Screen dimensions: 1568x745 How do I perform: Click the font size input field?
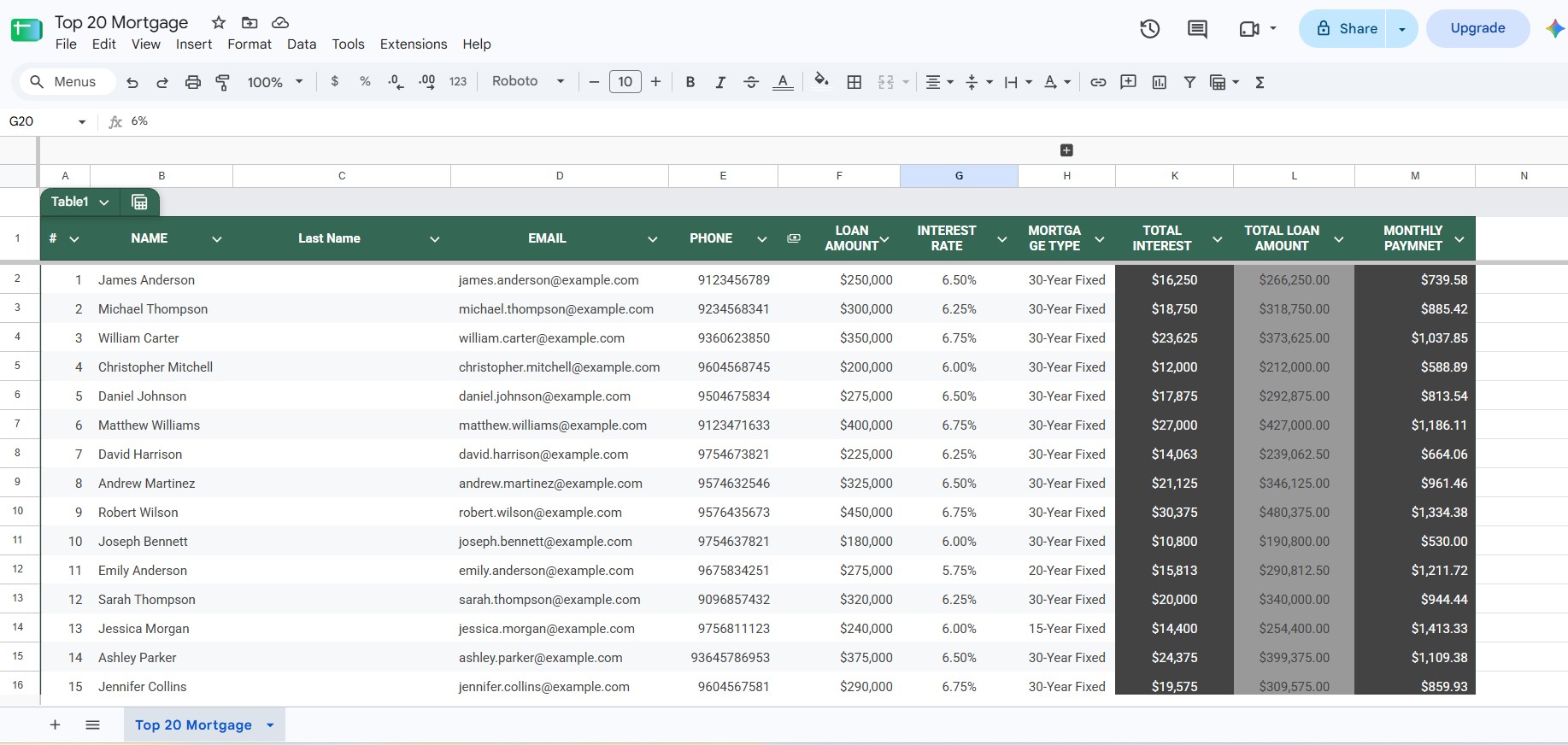click(x=625, y=82)
